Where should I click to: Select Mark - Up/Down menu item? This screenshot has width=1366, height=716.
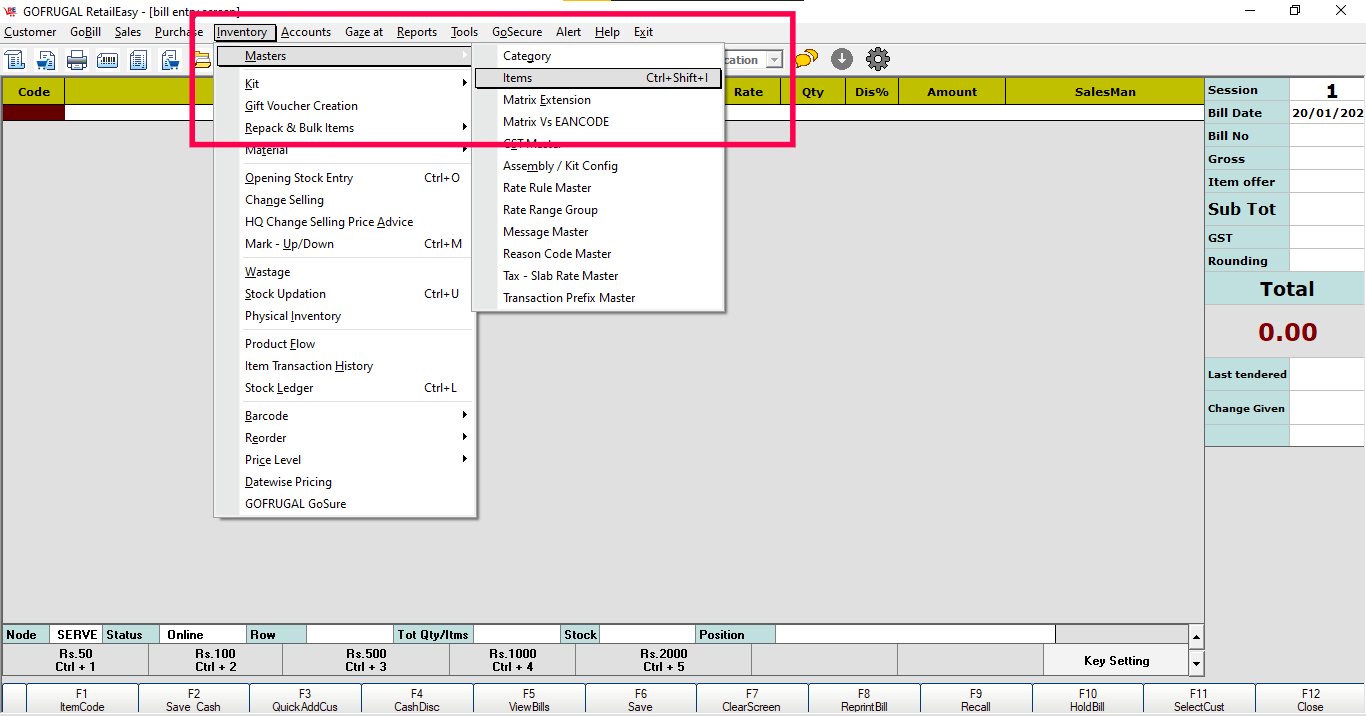click(x=345, y=244)
